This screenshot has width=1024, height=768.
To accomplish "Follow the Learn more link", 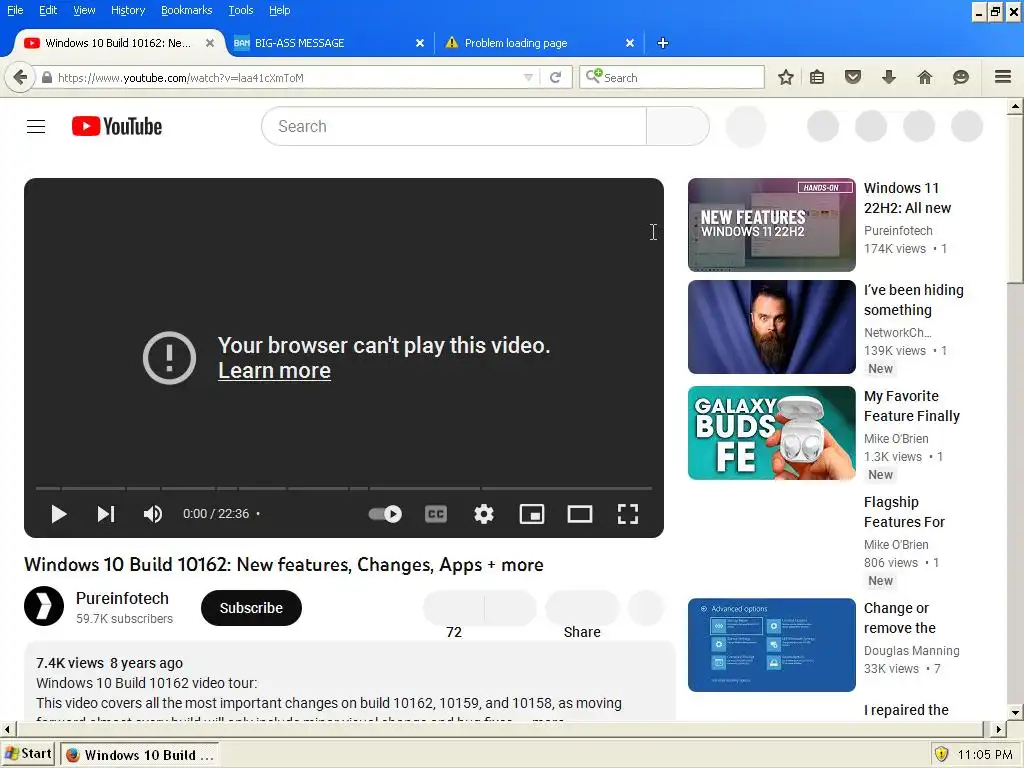I will pos(274,371).
